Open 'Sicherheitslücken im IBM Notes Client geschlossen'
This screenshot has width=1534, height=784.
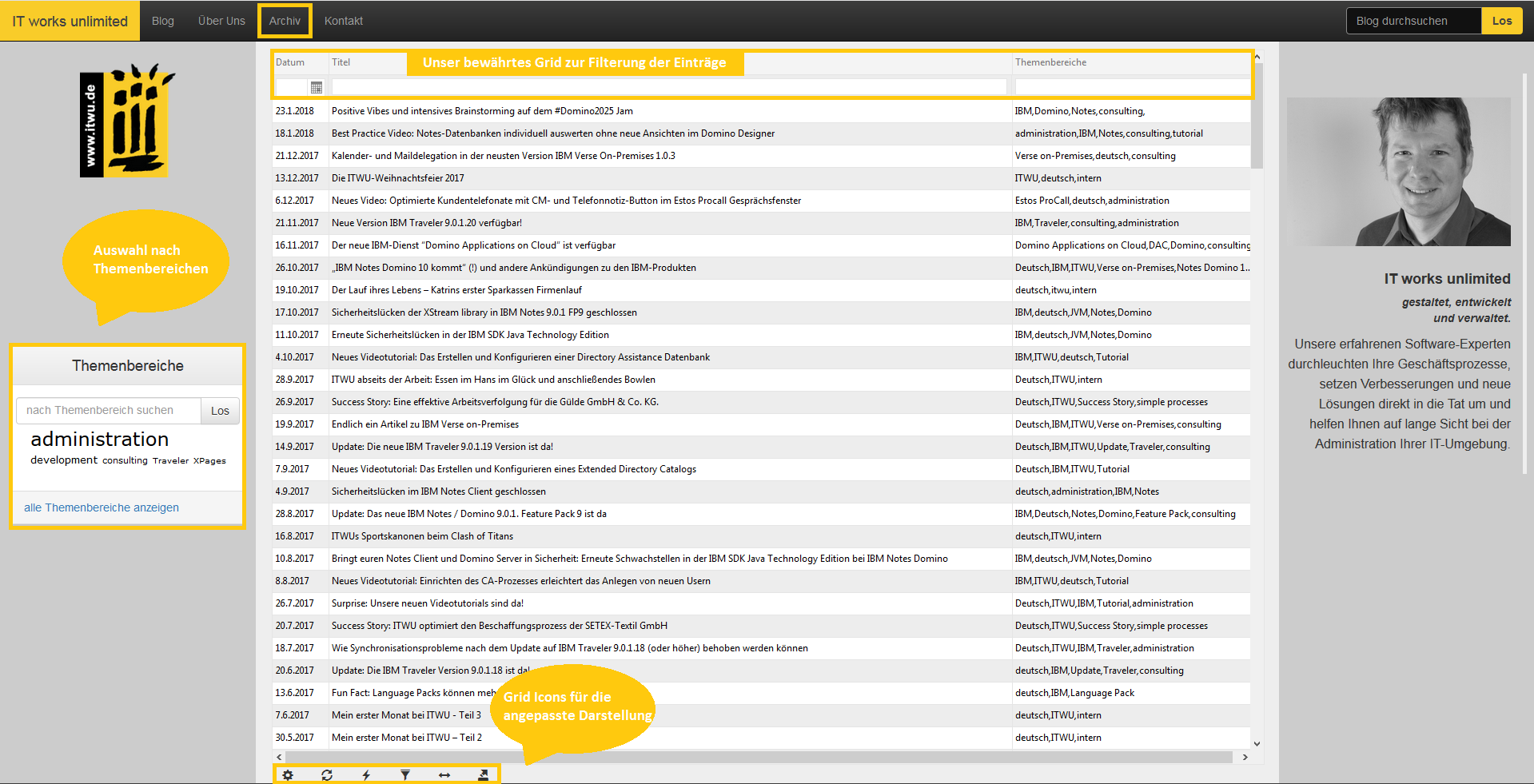click(439, 491)
